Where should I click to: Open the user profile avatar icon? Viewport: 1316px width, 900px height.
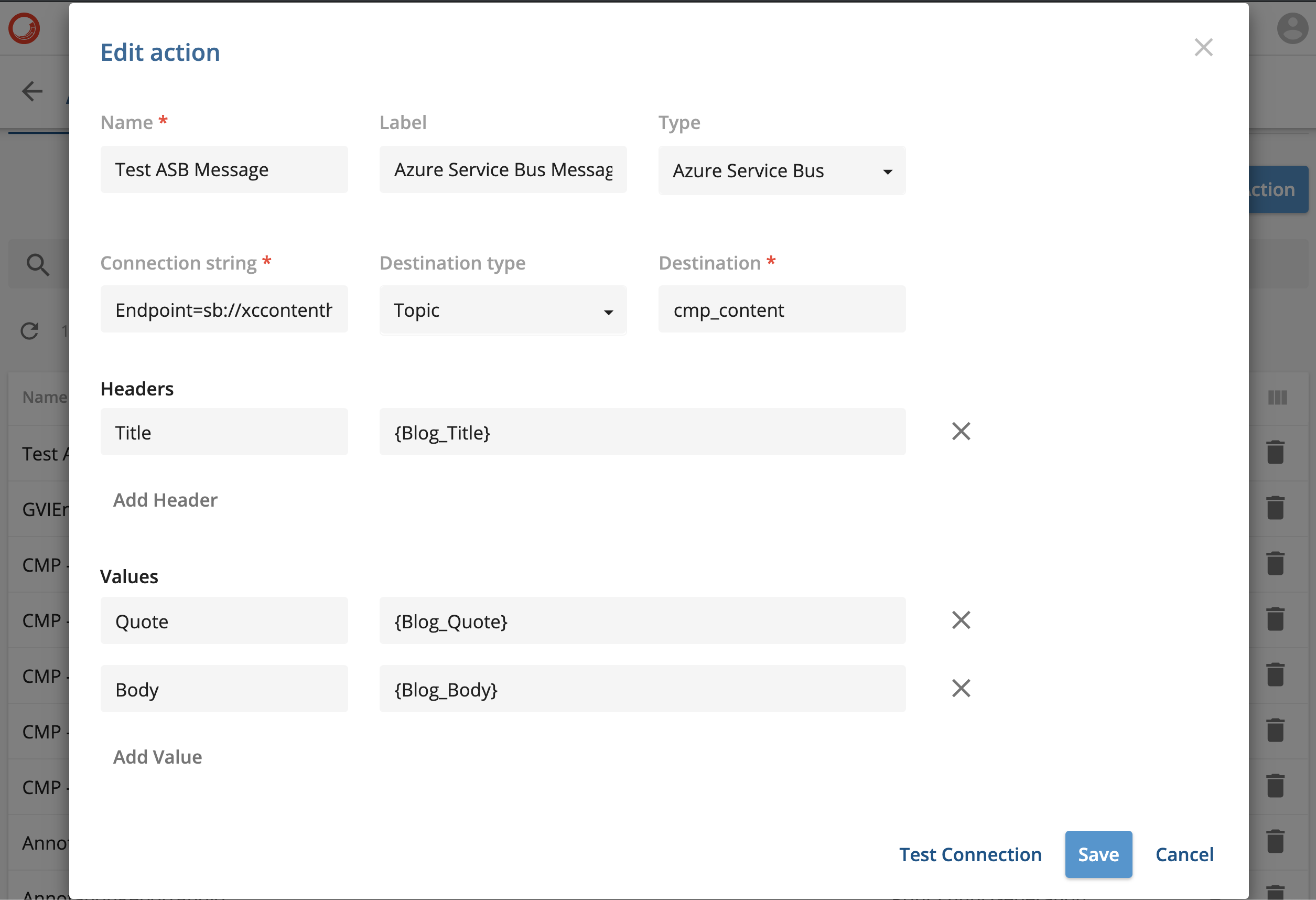[1292, 28]
